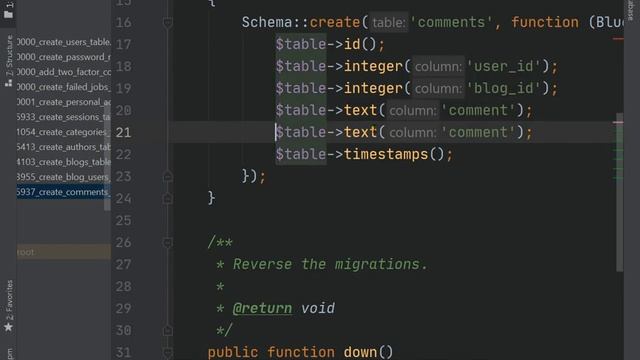This screenshot has height=360, width=640.
Task: Click the 'blog_id' string on line 19
Action: pyautogui.click(x=503, y=88)
